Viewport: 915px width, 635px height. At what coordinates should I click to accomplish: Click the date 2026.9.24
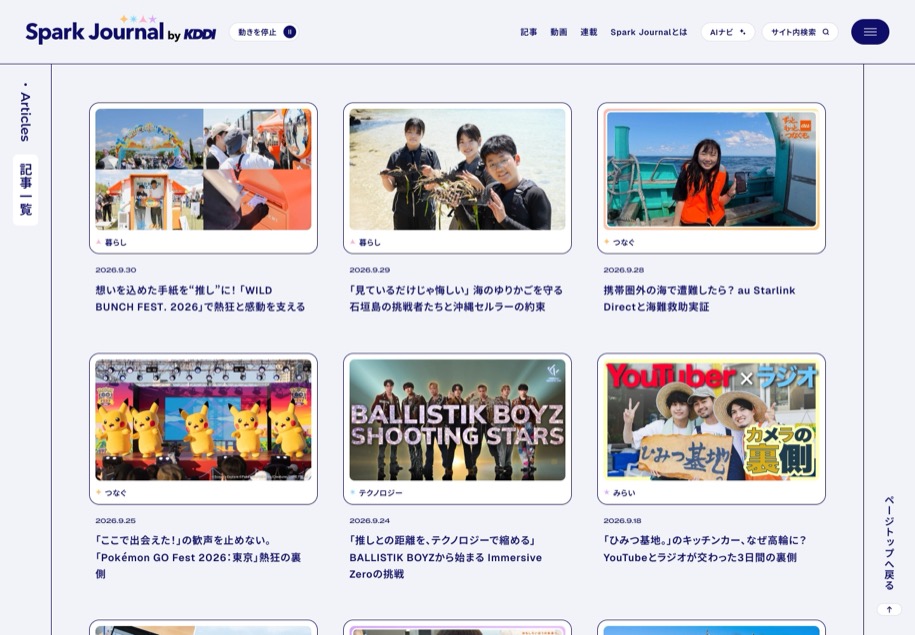369,520
